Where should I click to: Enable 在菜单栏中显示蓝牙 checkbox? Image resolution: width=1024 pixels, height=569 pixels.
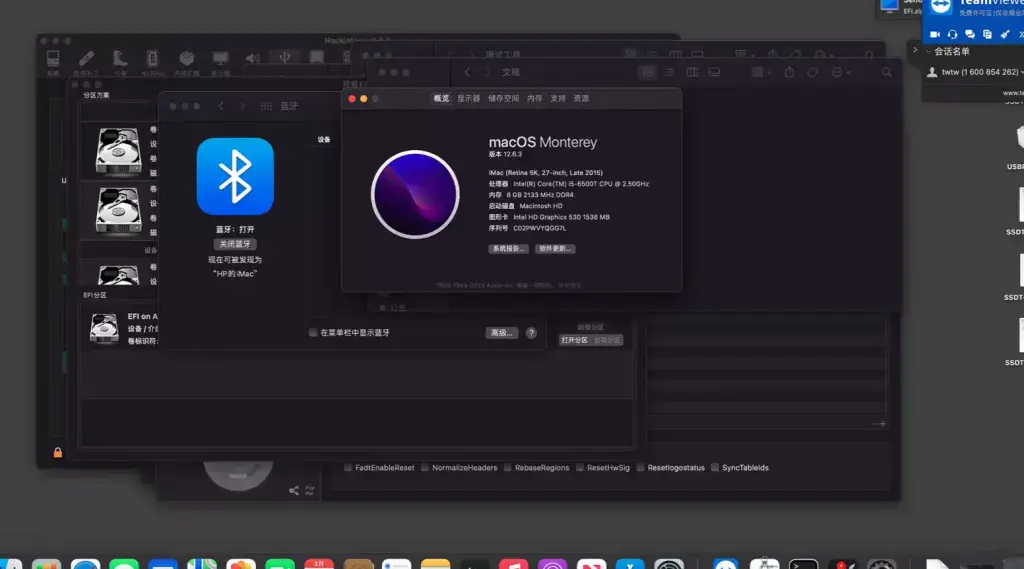[x=313, y=333]
